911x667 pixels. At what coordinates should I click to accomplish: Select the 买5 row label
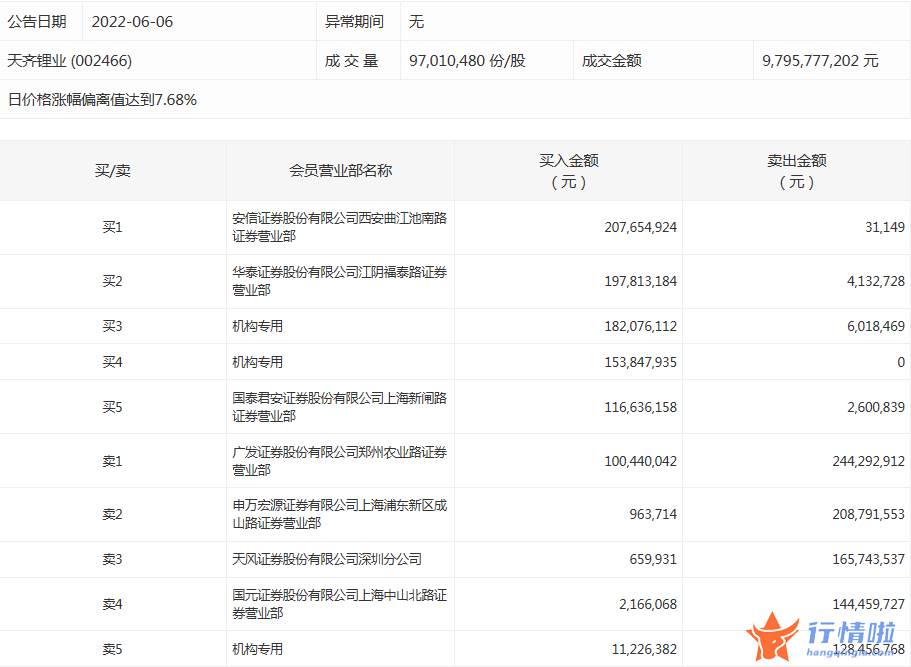[113, 407]
